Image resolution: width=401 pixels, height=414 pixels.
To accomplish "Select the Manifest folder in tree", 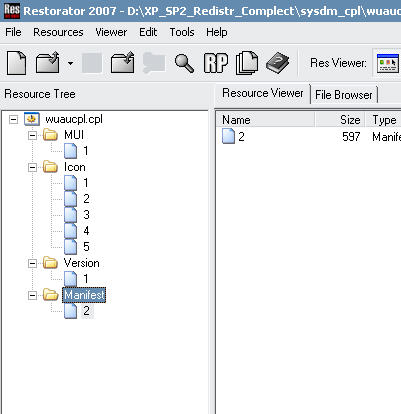I will (x=84, y=295).
